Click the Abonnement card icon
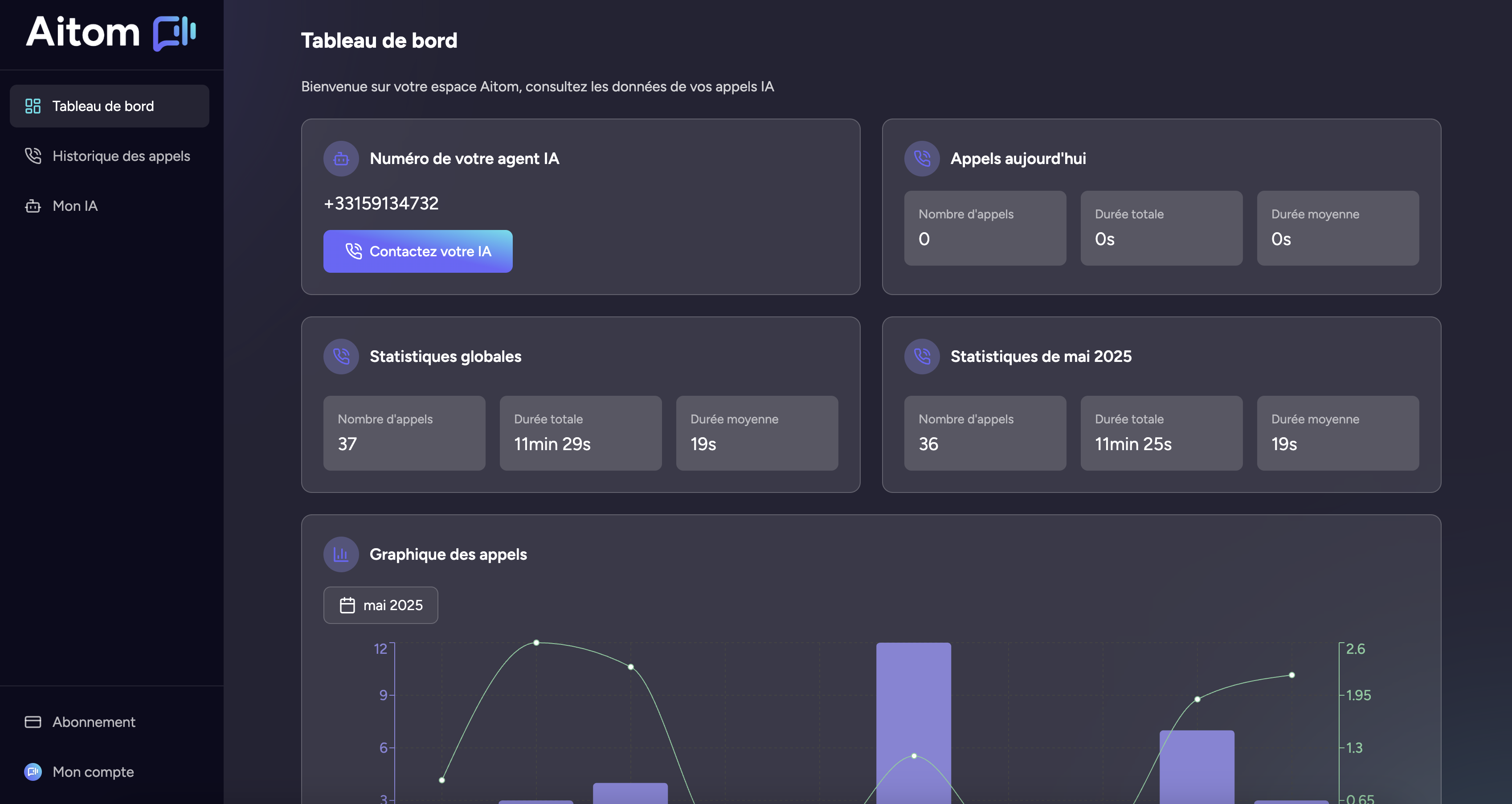This screenshot has height=804, width=1512. pos(33,722)
